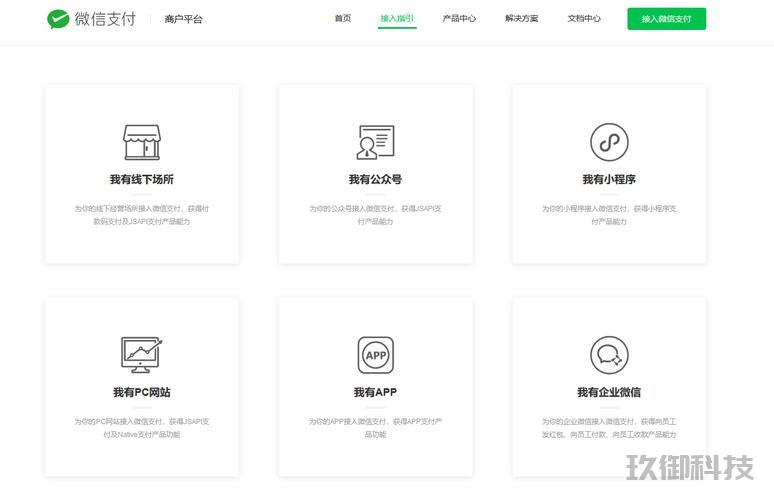The width and height of the screenshot is (774, 500).
Task: Click the APP icon above 我有APP
Action: [376, 355]
